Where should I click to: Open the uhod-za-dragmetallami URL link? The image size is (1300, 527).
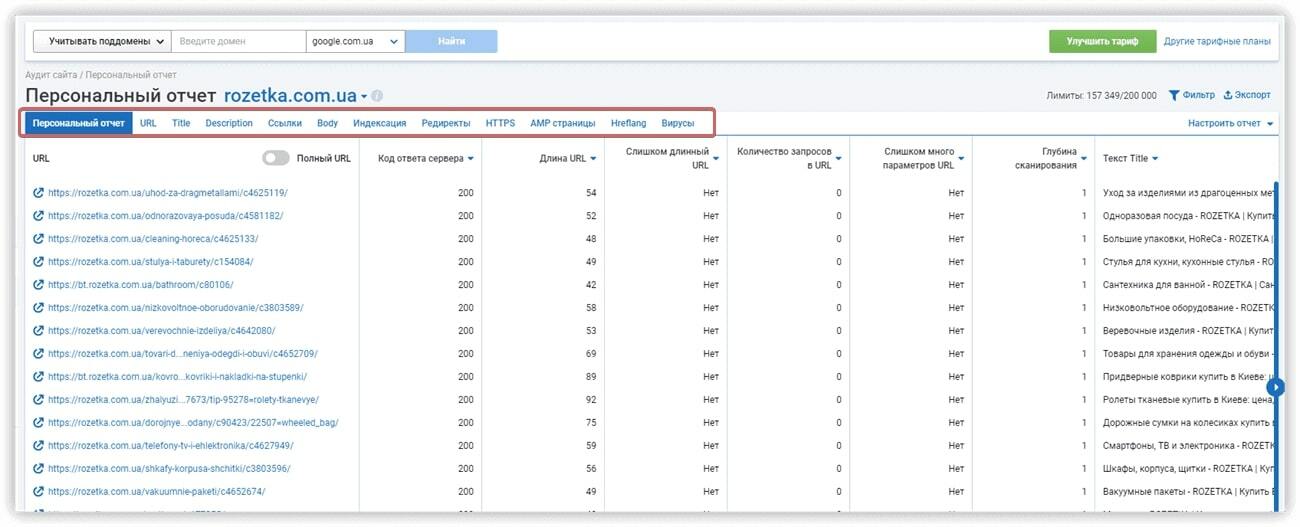(x=167, y=192)
